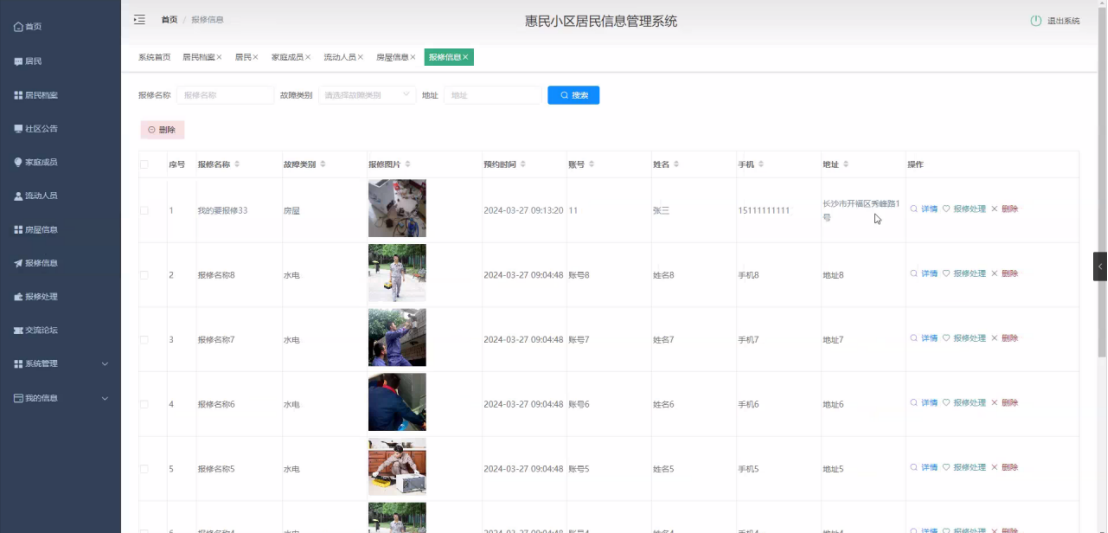Click the 居民 sidebar icon
Viewport: 1108px width, 533px height.
click(18, 62)
